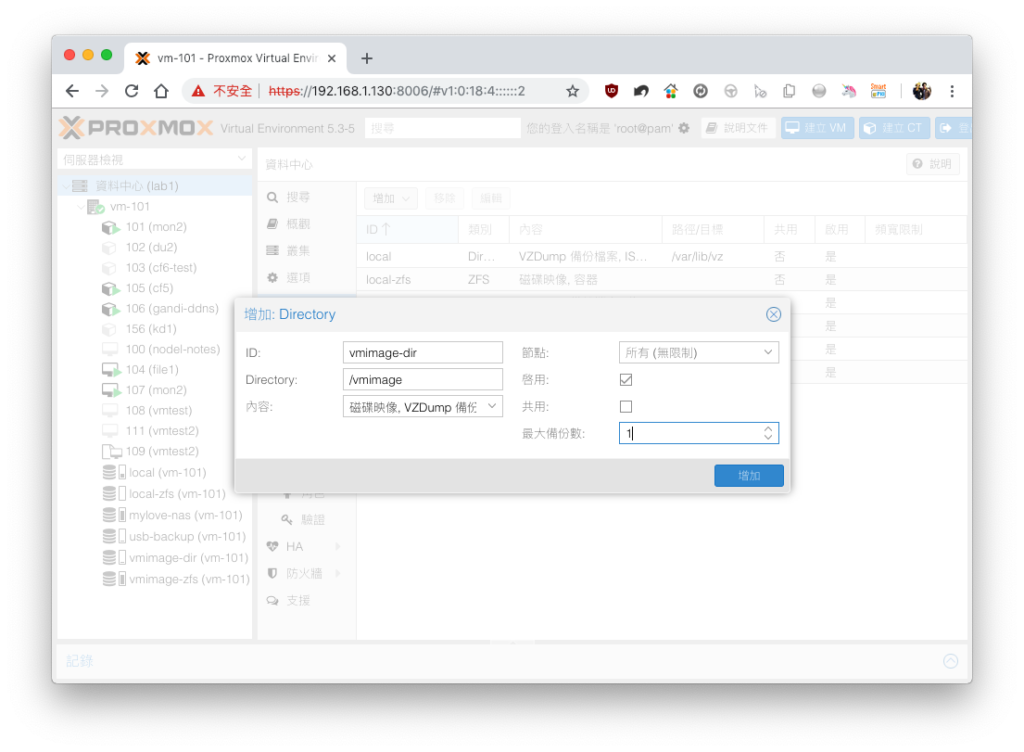Close the 增加: Directory dialog

tap(773, 315)
